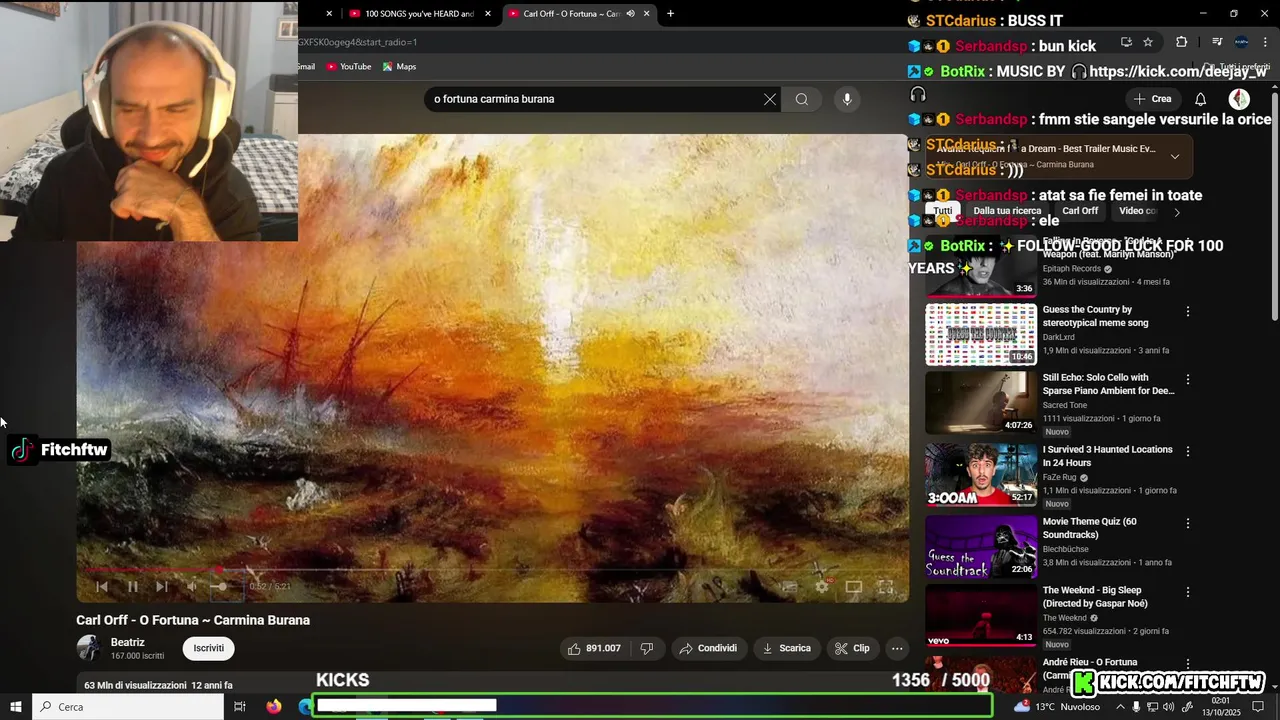Open the Maps bookmark

400,67
